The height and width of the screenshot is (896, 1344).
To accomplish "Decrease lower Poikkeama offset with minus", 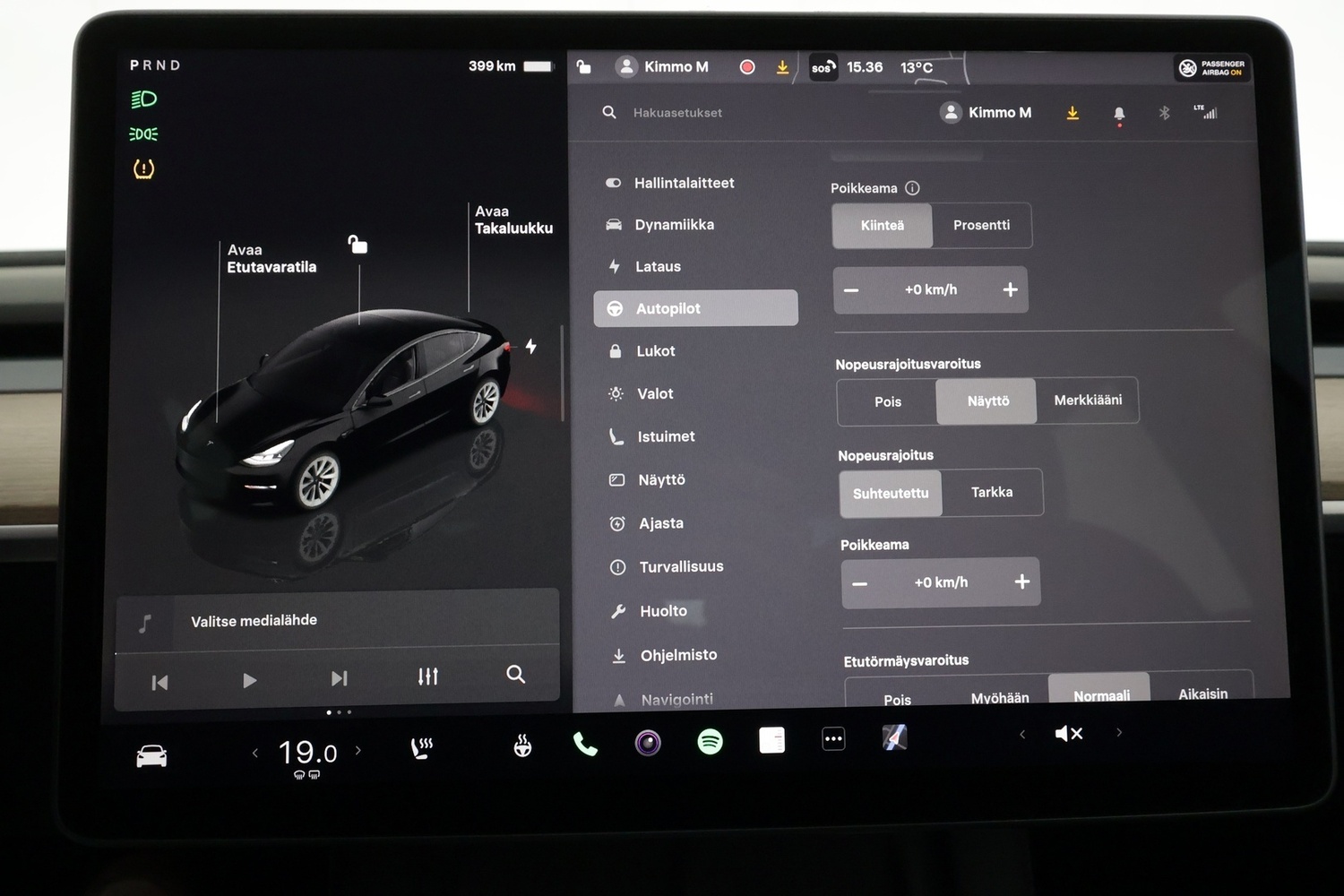I will [x=859, y=584].
